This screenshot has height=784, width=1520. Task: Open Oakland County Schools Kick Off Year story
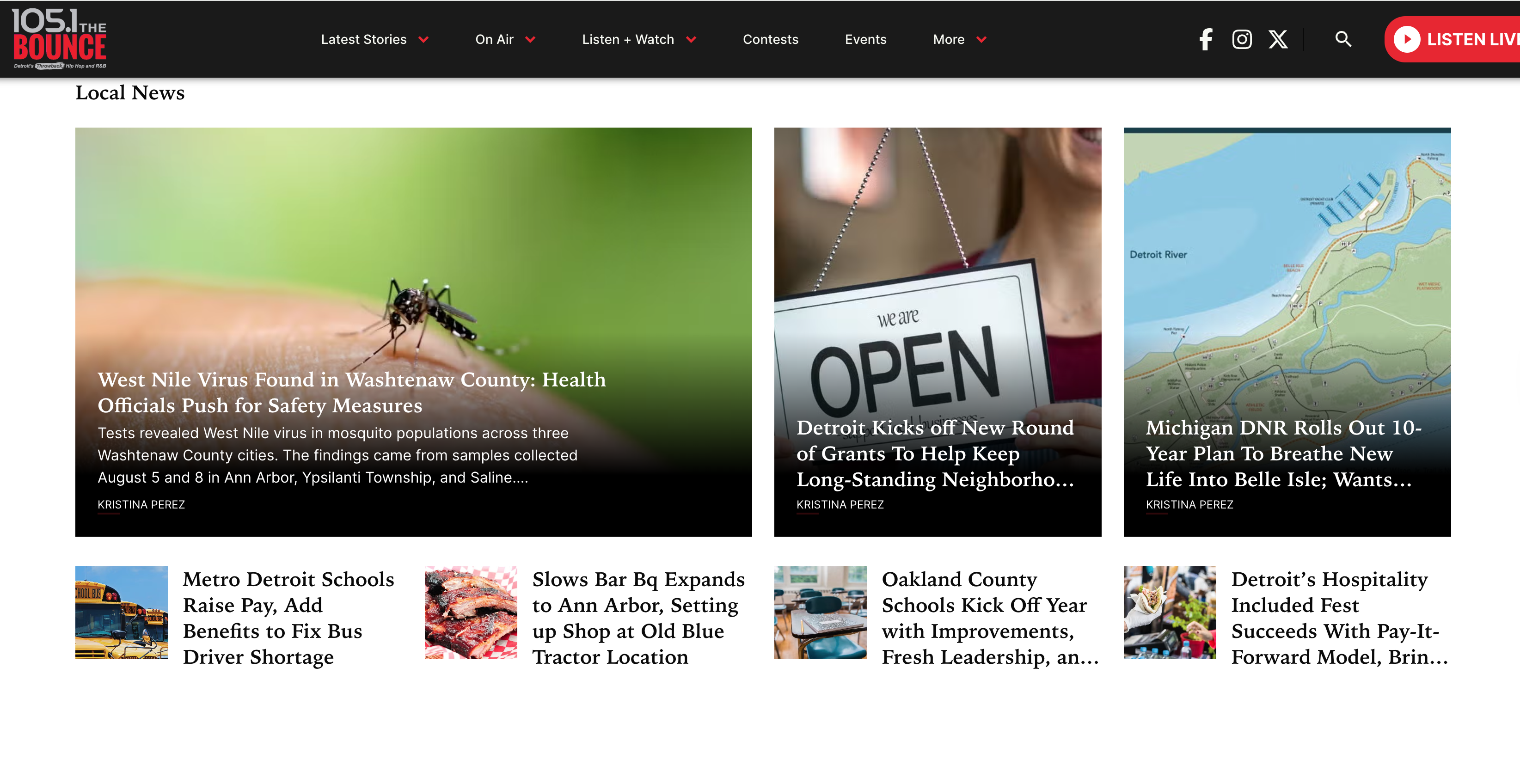click(990, 618)
